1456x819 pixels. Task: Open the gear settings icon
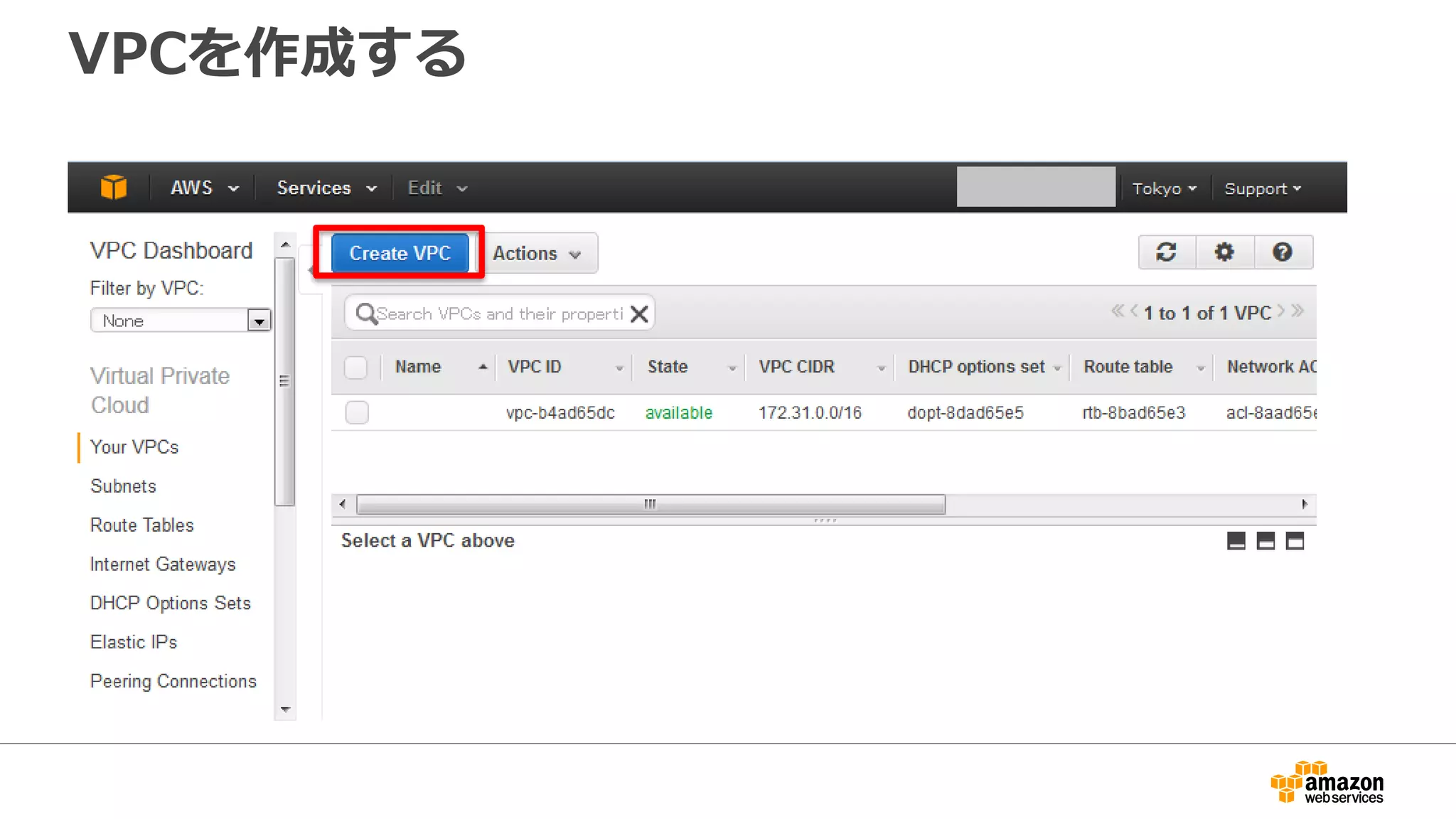tap(1224, 252)
